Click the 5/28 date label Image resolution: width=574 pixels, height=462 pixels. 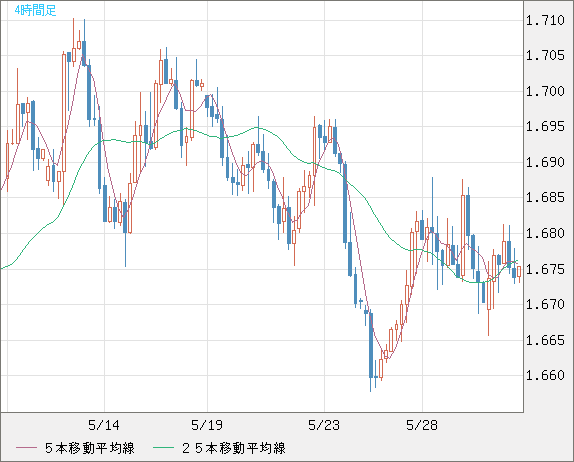[422, 425]
